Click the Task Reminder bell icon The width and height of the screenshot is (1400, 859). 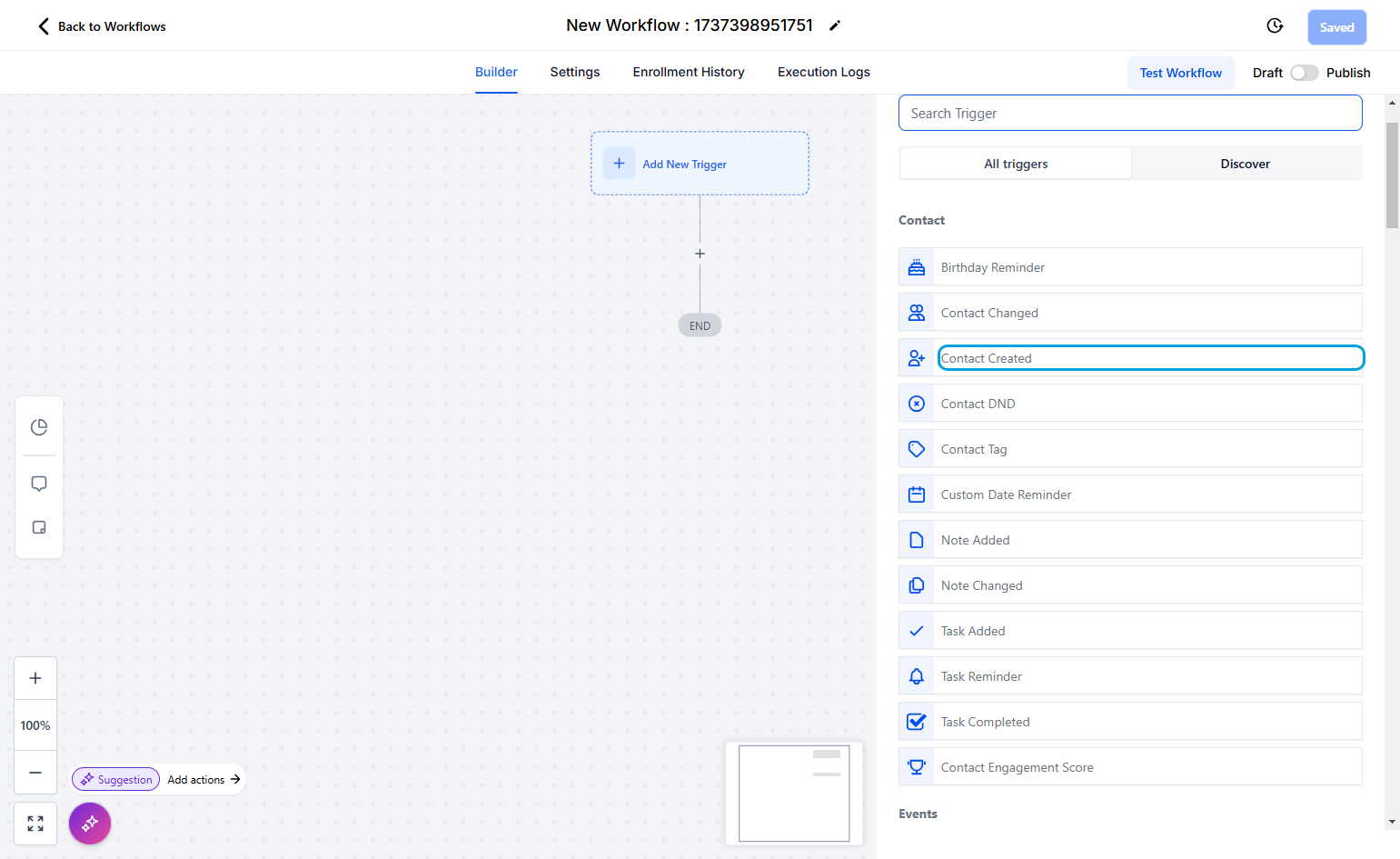click(x=917, y=676)
